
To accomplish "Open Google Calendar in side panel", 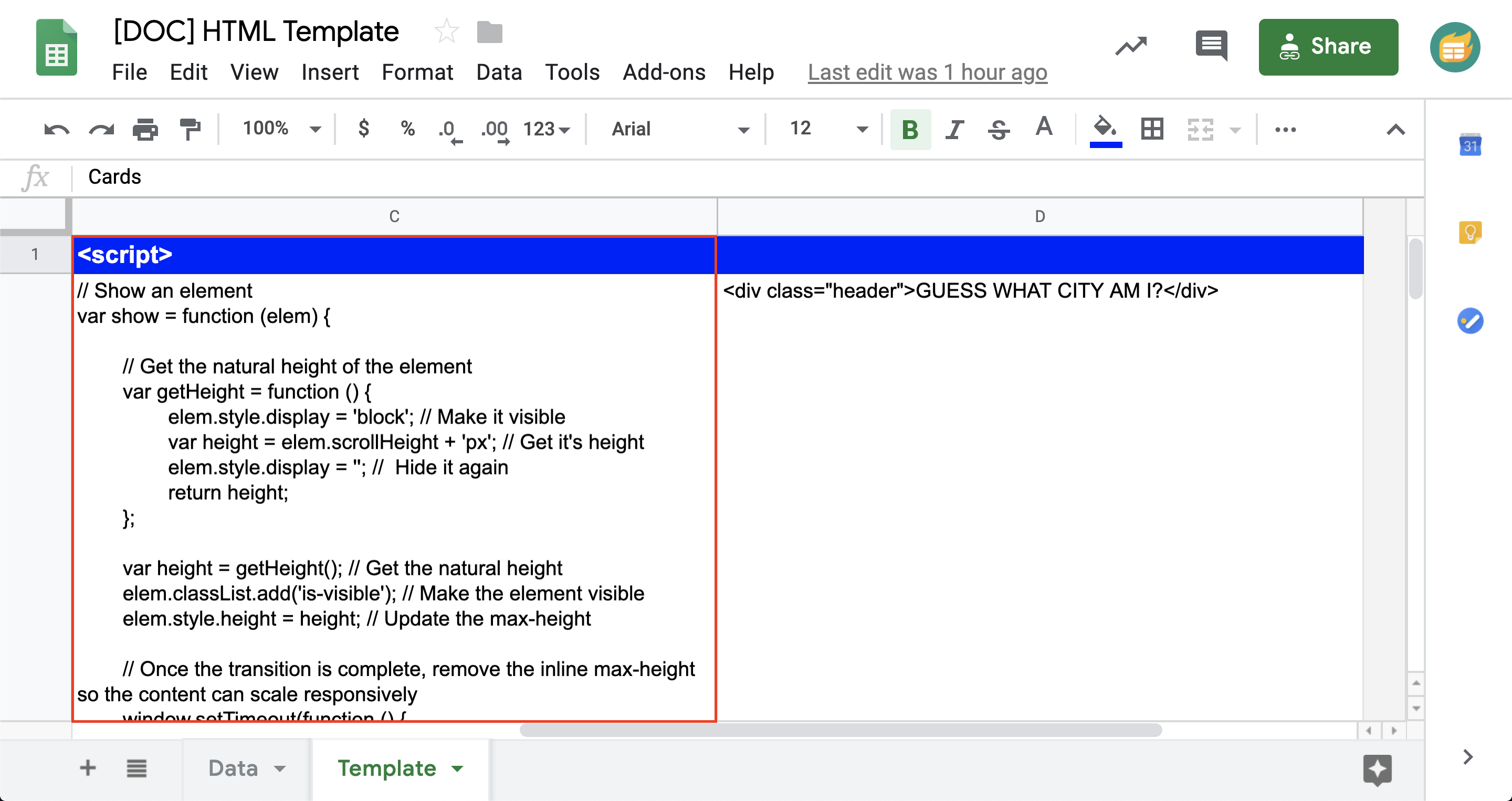I will coord(1470,144).
